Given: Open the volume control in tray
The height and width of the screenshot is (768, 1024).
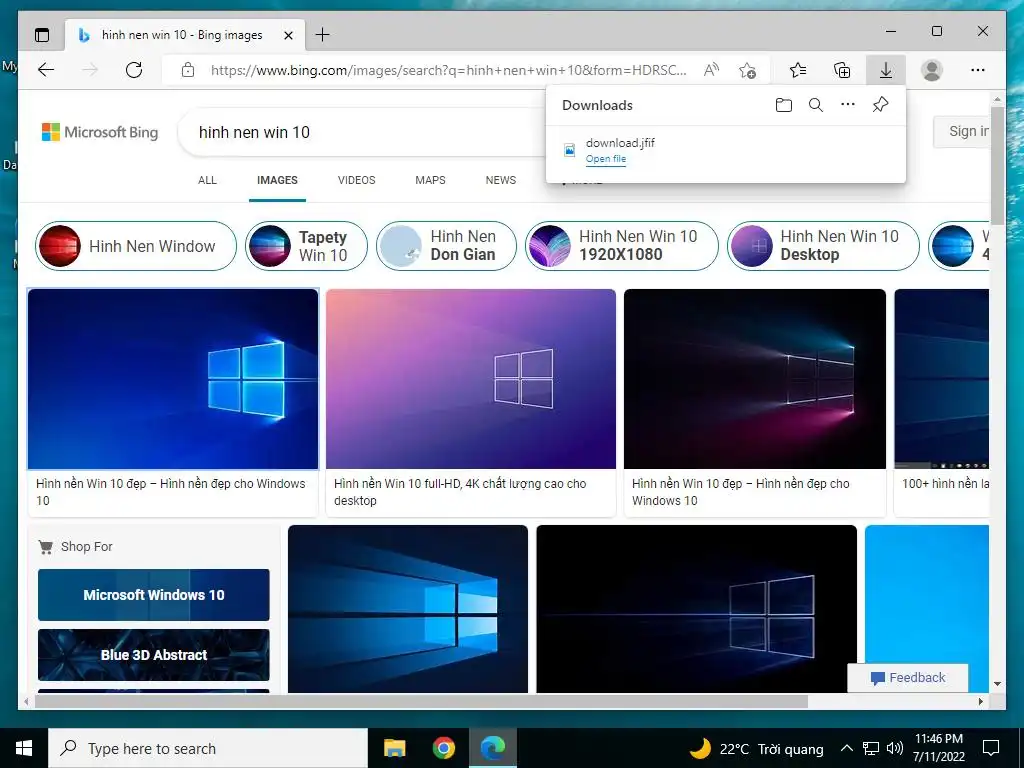Looking at the screenshot, I should tap(895, 748).
